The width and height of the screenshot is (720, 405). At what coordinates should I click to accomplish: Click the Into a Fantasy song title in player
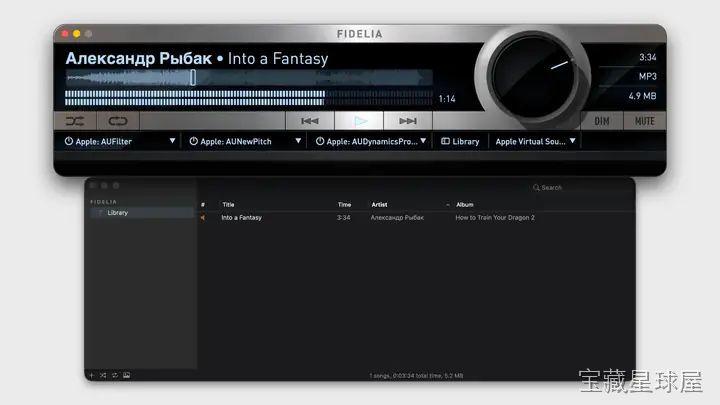pyautogui.click(x=278, y=59)
